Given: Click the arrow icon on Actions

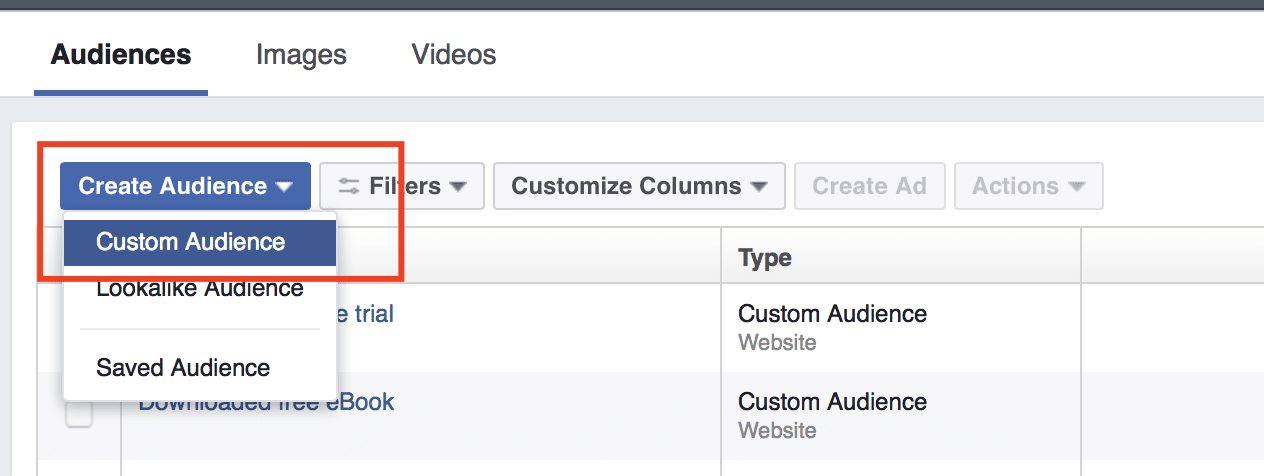Looking at the screenshot, I should [x=1077, y=187].
